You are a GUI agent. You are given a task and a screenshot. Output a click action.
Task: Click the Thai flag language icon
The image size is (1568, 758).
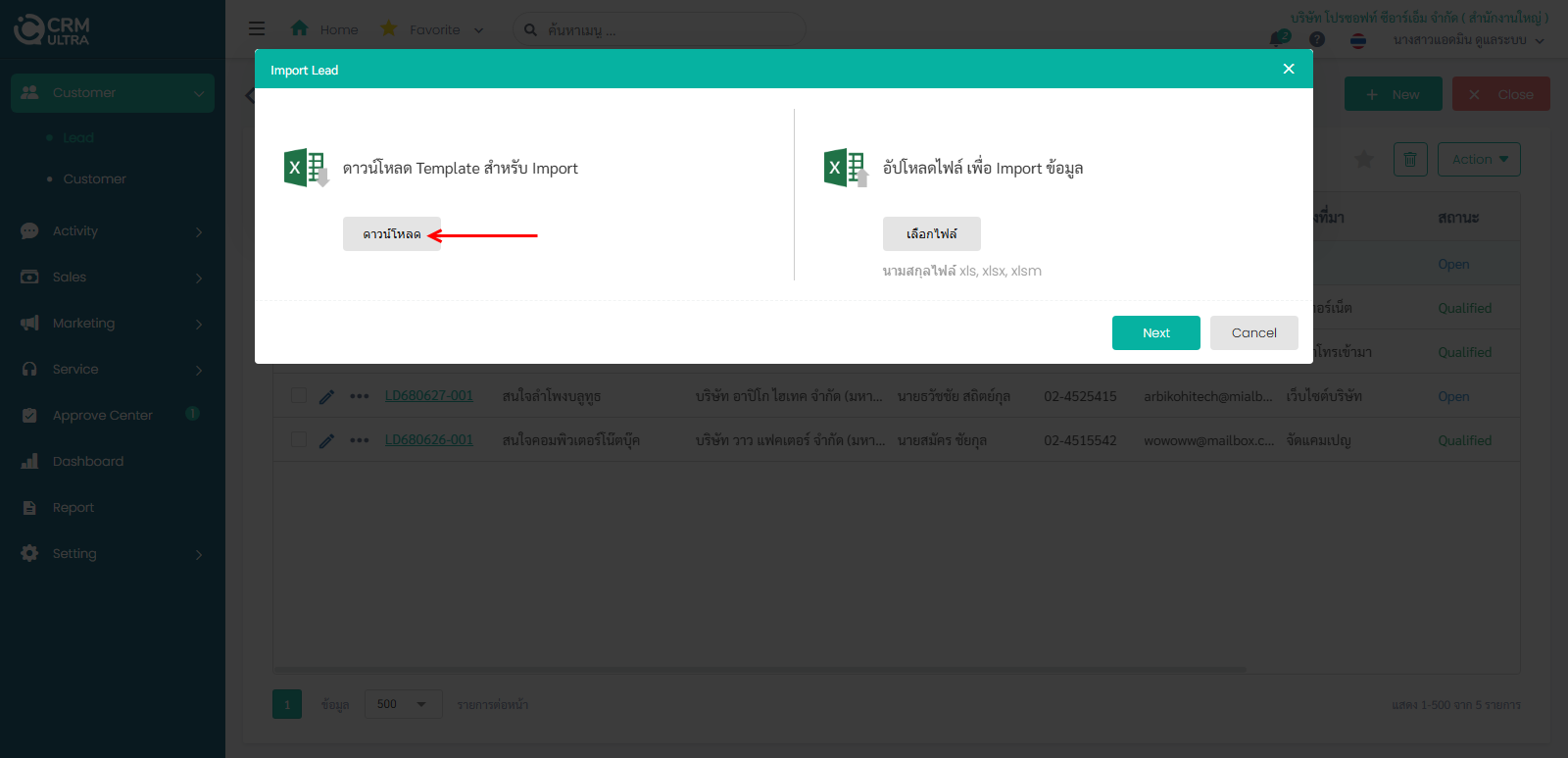1358,40
